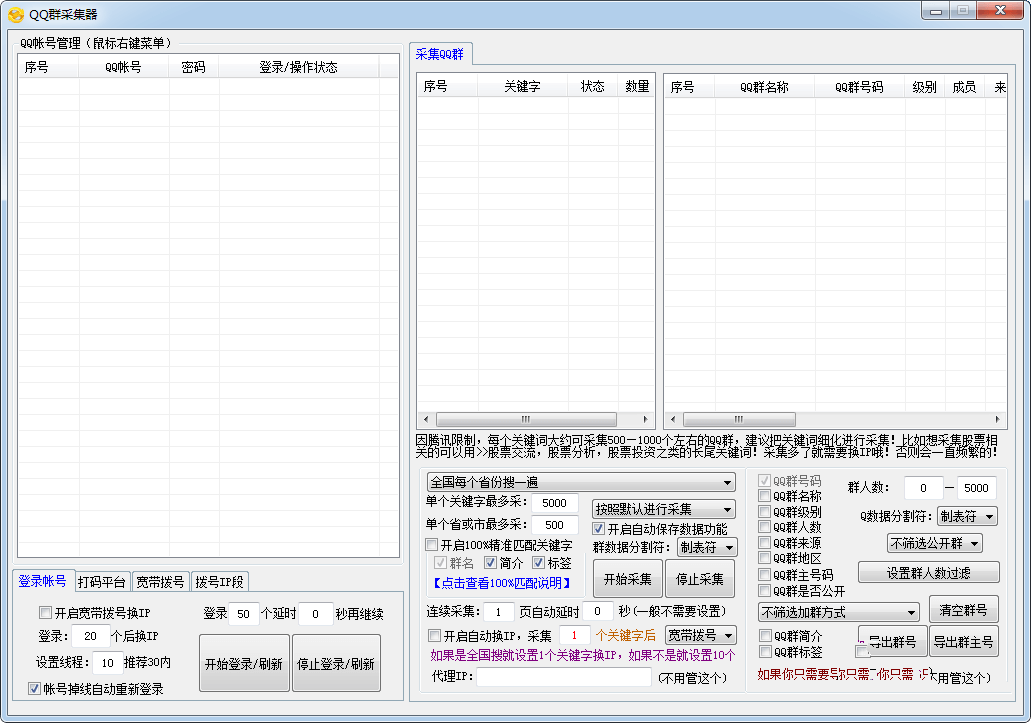Click the keyword count field before 个关键字后
Viewport: 1031px width, 723px height.
[x=574, y=635]
